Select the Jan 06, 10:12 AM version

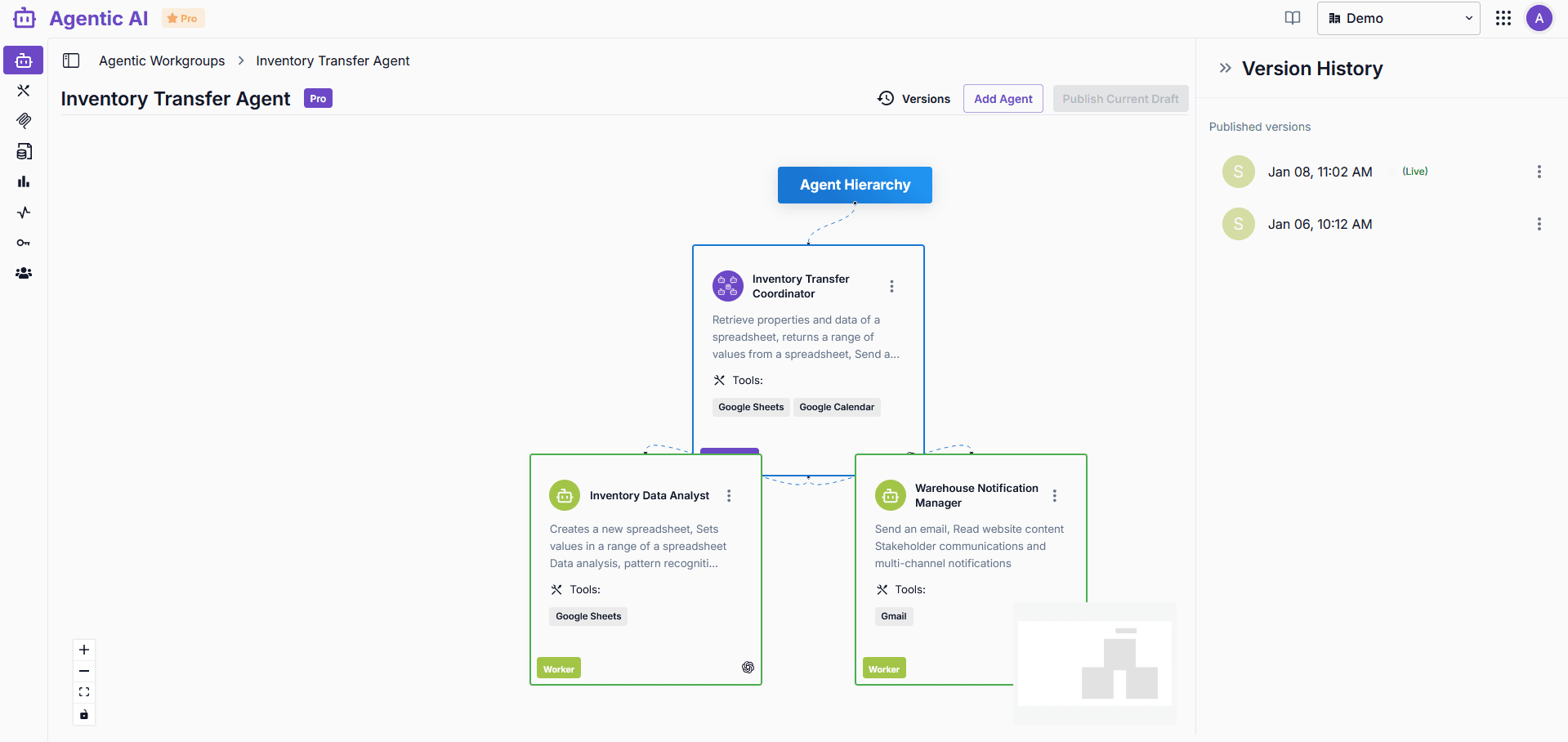point(1320,224)
